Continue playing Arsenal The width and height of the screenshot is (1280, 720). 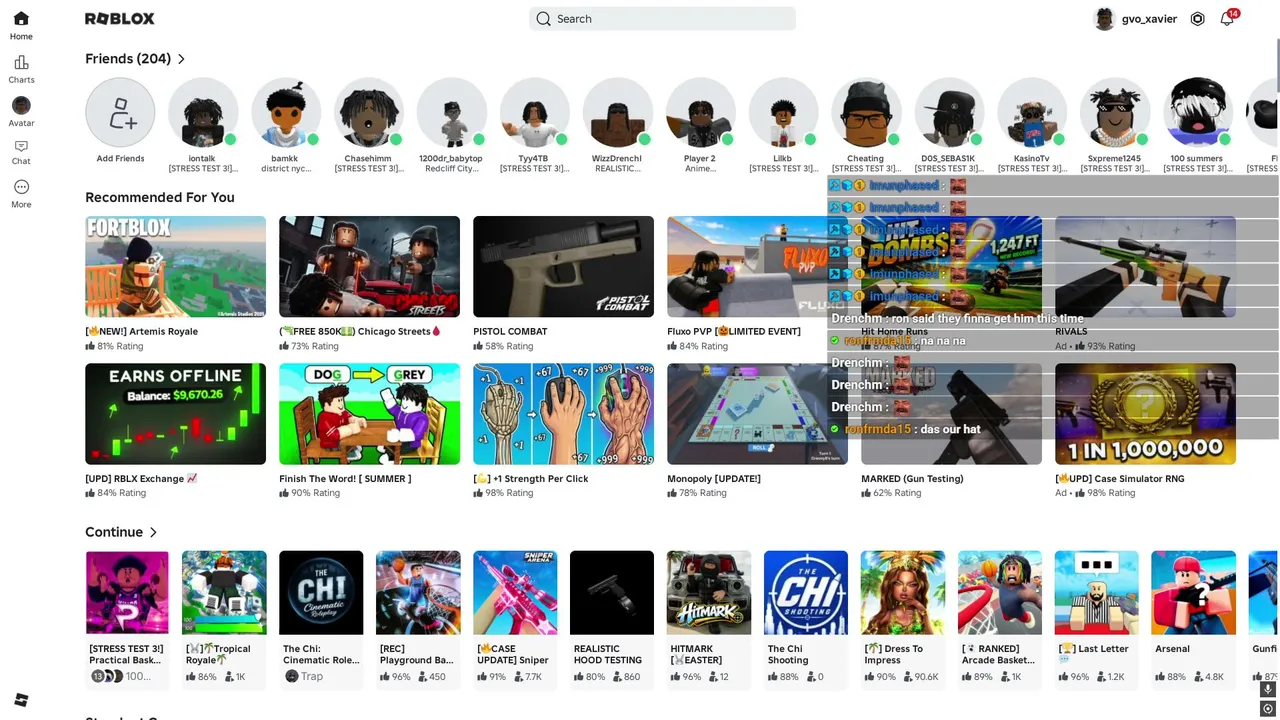[1194, 593]
